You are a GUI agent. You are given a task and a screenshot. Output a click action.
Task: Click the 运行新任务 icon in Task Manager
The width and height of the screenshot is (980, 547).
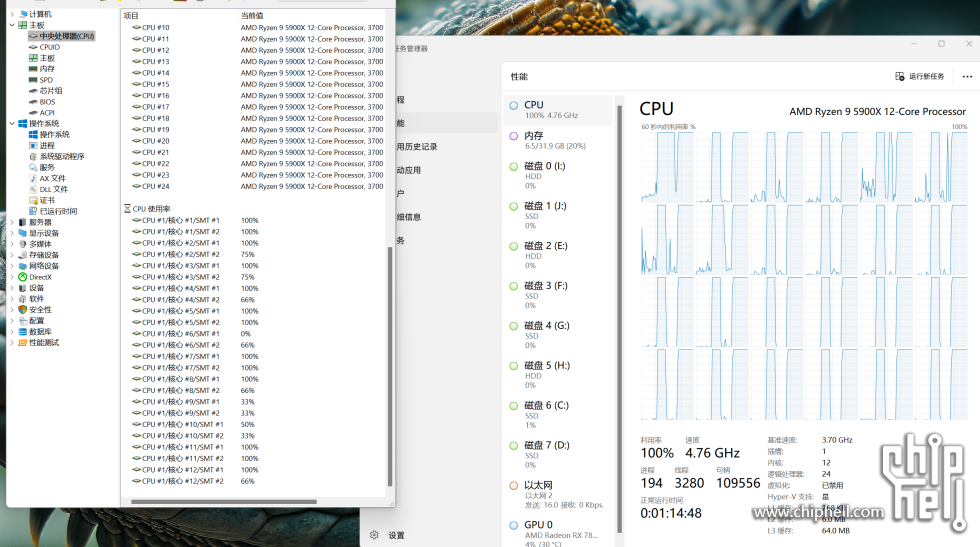[x=899, y=76]
